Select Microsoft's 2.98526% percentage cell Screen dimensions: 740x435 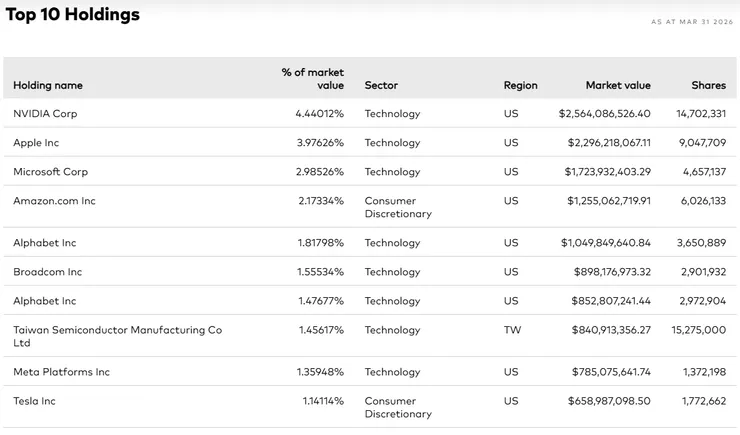tap(320, 172)
